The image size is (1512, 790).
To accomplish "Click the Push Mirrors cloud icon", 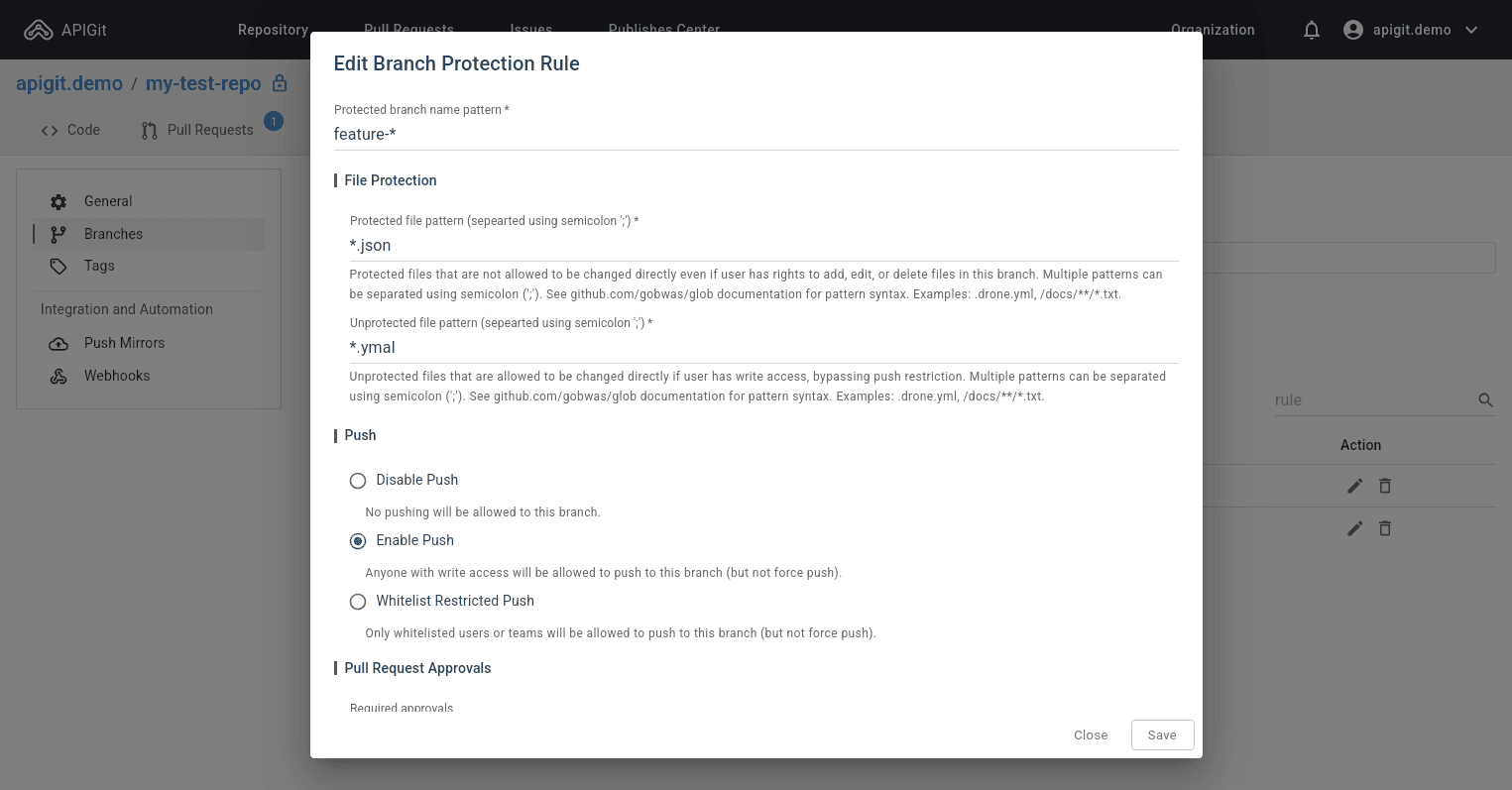I will [x=58, y=343].
